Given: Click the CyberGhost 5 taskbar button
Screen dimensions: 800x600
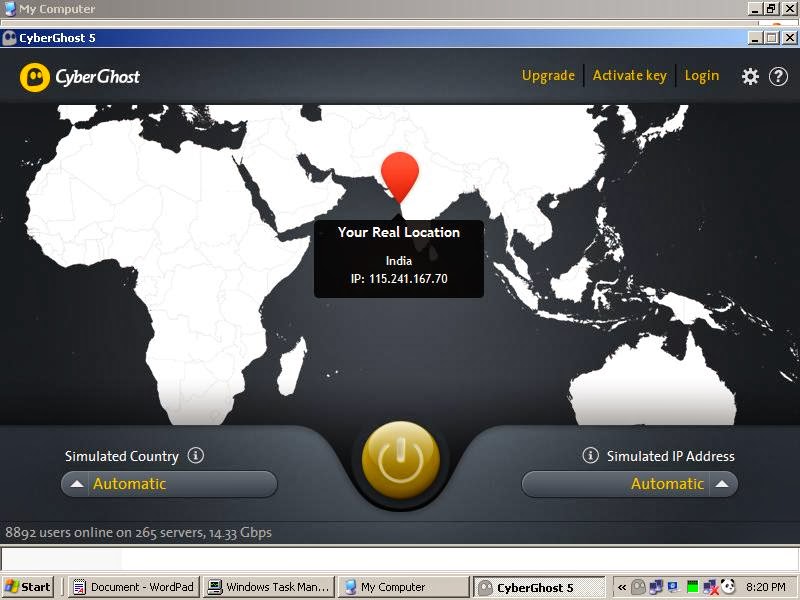Looking at the screenshot, I should click(539, 587).
